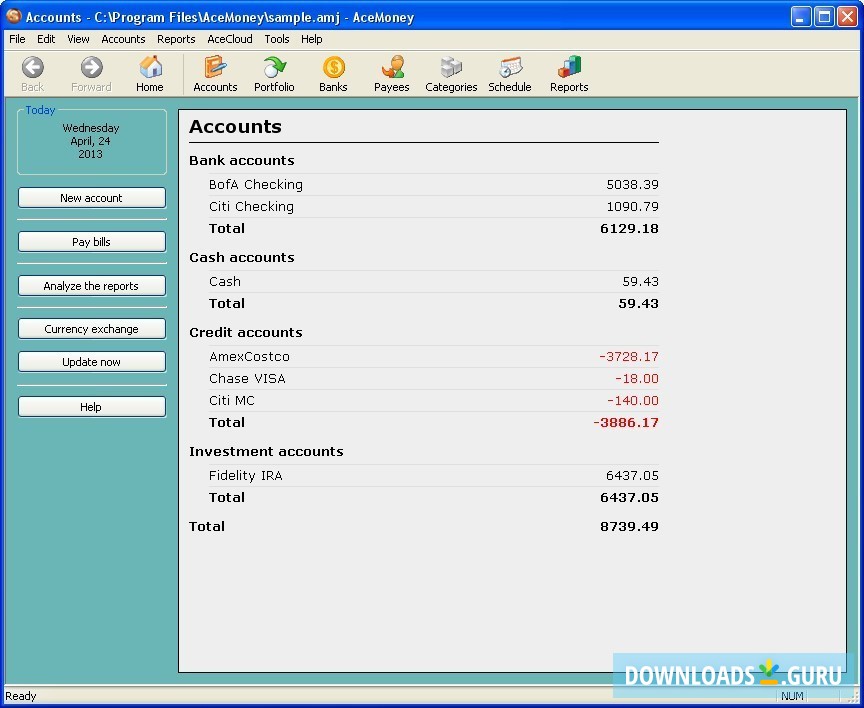Screen dimensions: 864x708
Task: Click the 5038.39 balance value
Action: (632, 185)
